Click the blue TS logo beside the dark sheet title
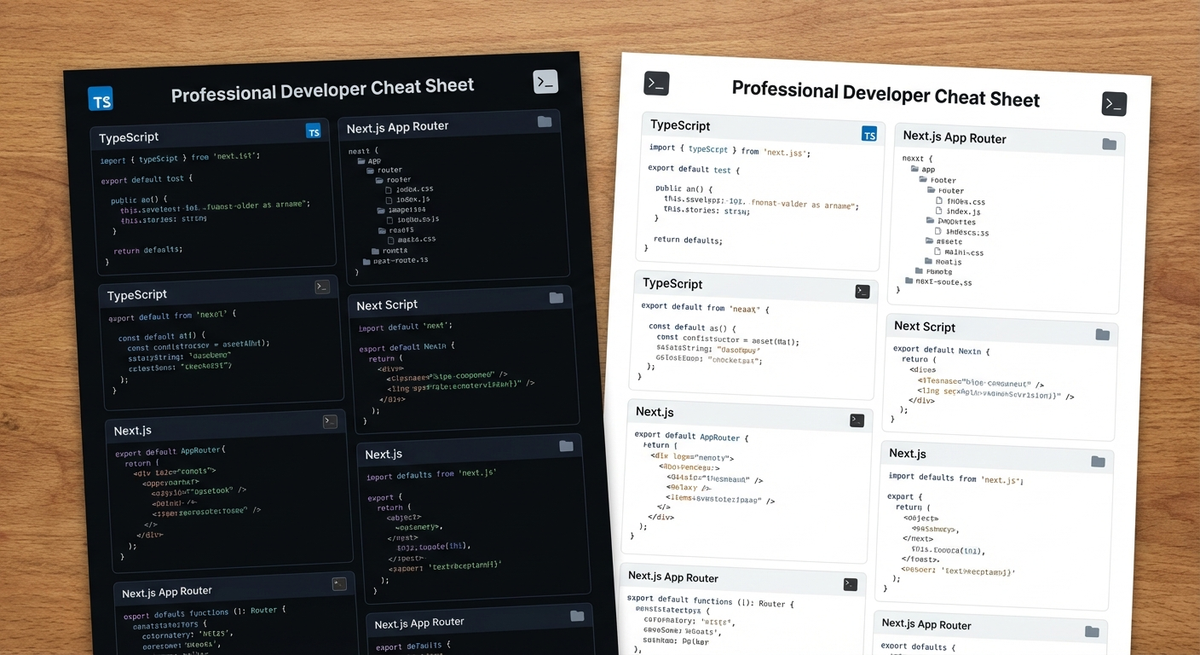The width and height of the screenshot is (1200, 655). (x=100, y=98)
